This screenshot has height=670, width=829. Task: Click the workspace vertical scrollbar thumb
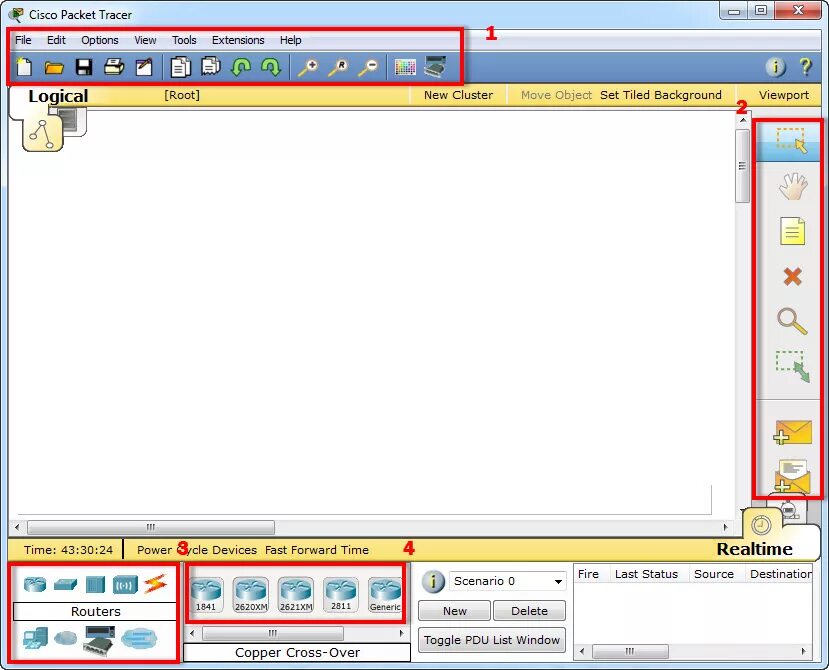(x=742, y=166)
